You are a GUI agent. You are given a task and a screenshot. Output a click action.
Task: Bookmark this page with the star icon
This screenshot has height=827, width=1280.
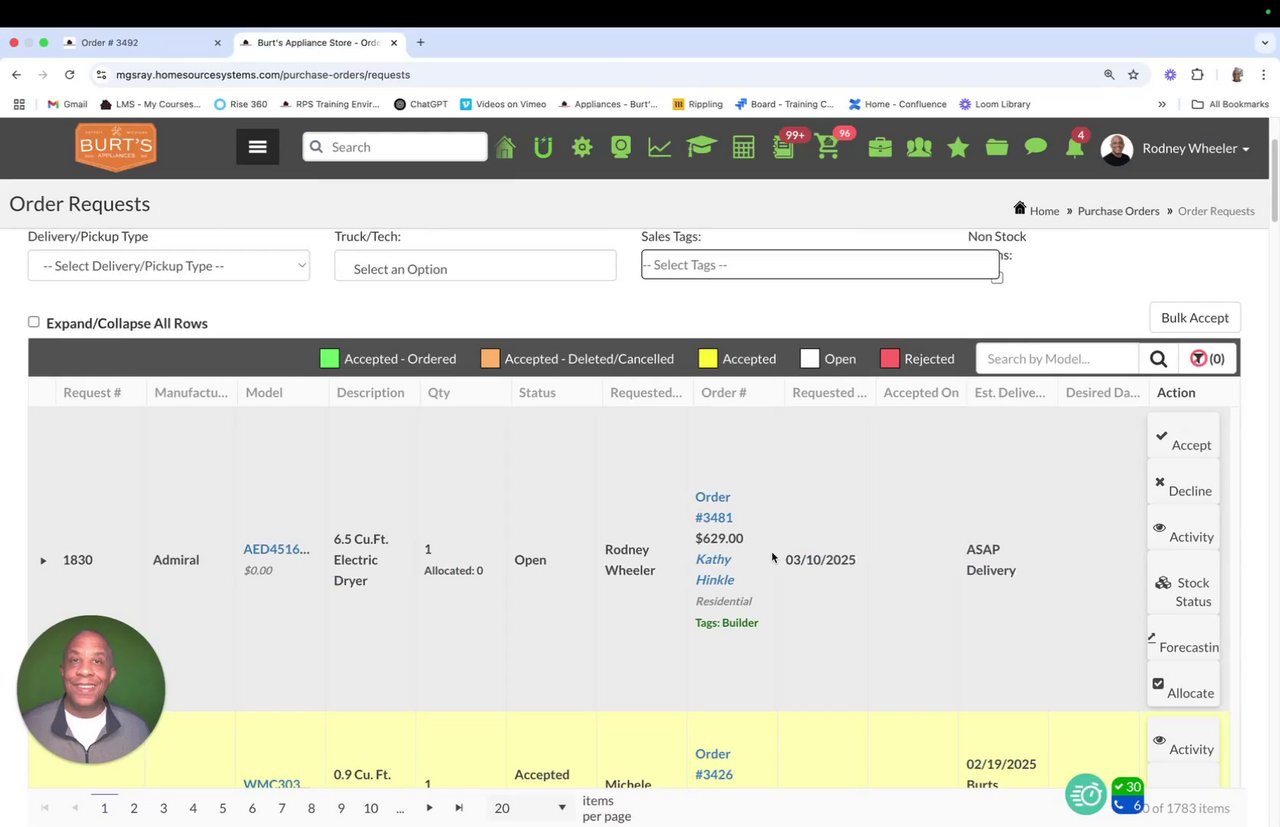tap(1133, 75)
